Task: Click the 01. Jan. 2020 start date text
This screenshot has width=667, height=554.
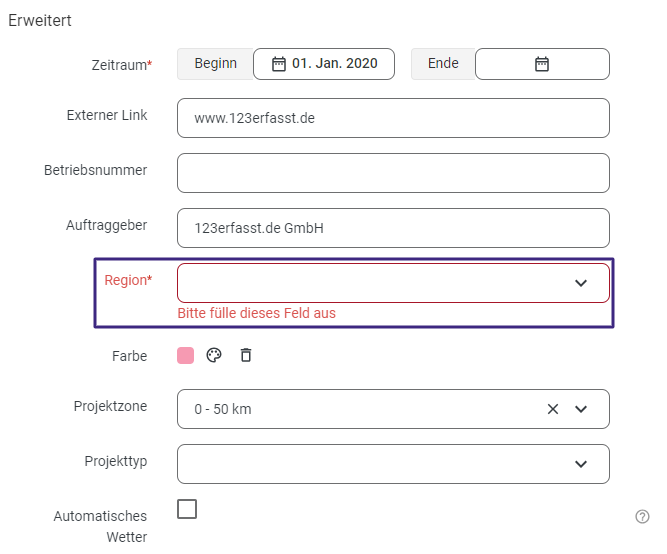Action: coord(335,64)
